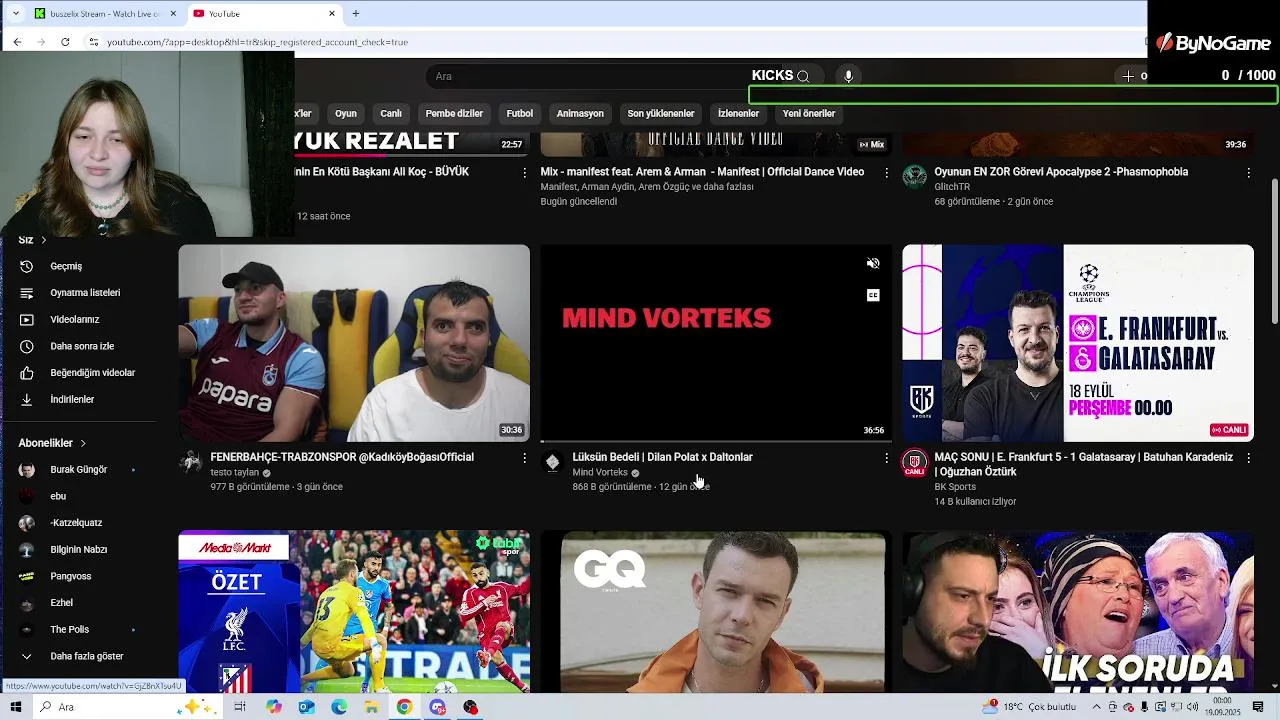Screen dimensions: 1280x720
Task: Open İLK SORUDA video thumbnail
Action: pos(1078,612)
